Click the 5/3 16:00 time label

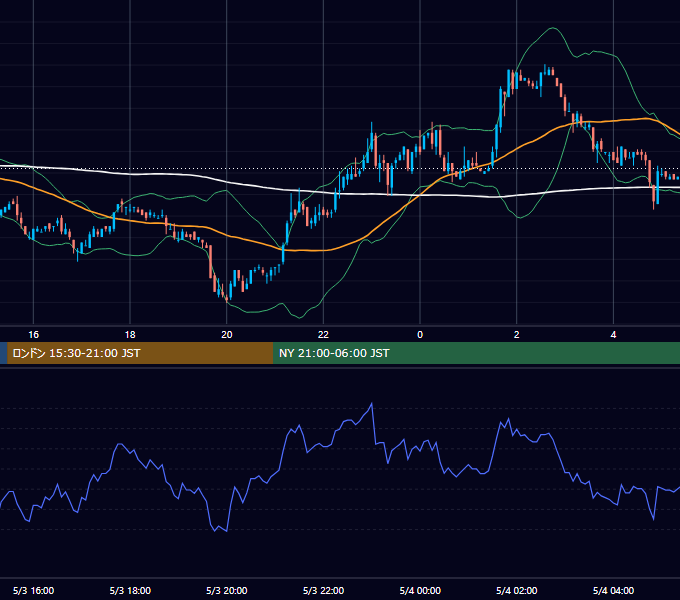(33, 591)
